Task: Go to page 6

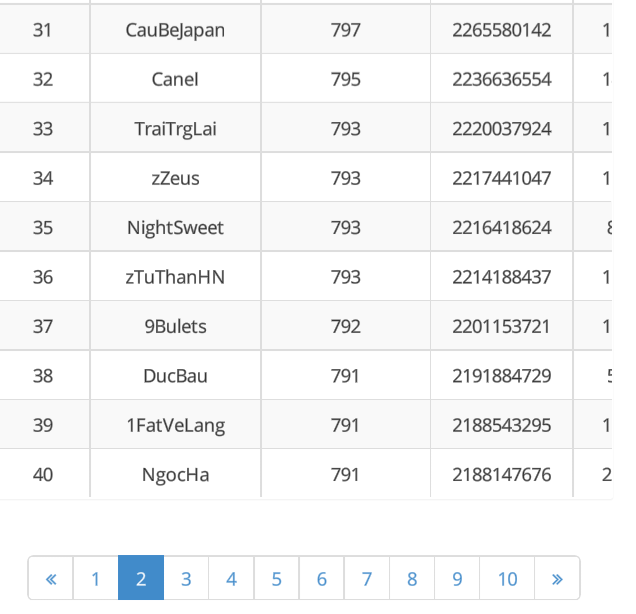Action: point(321,579)
